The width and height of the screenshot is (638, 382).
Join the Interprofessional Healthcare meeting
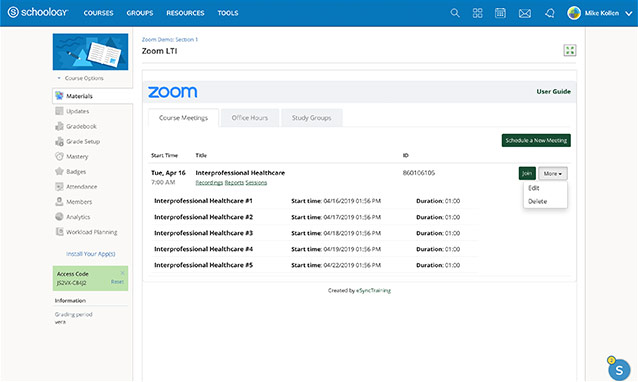click(527, 173)
